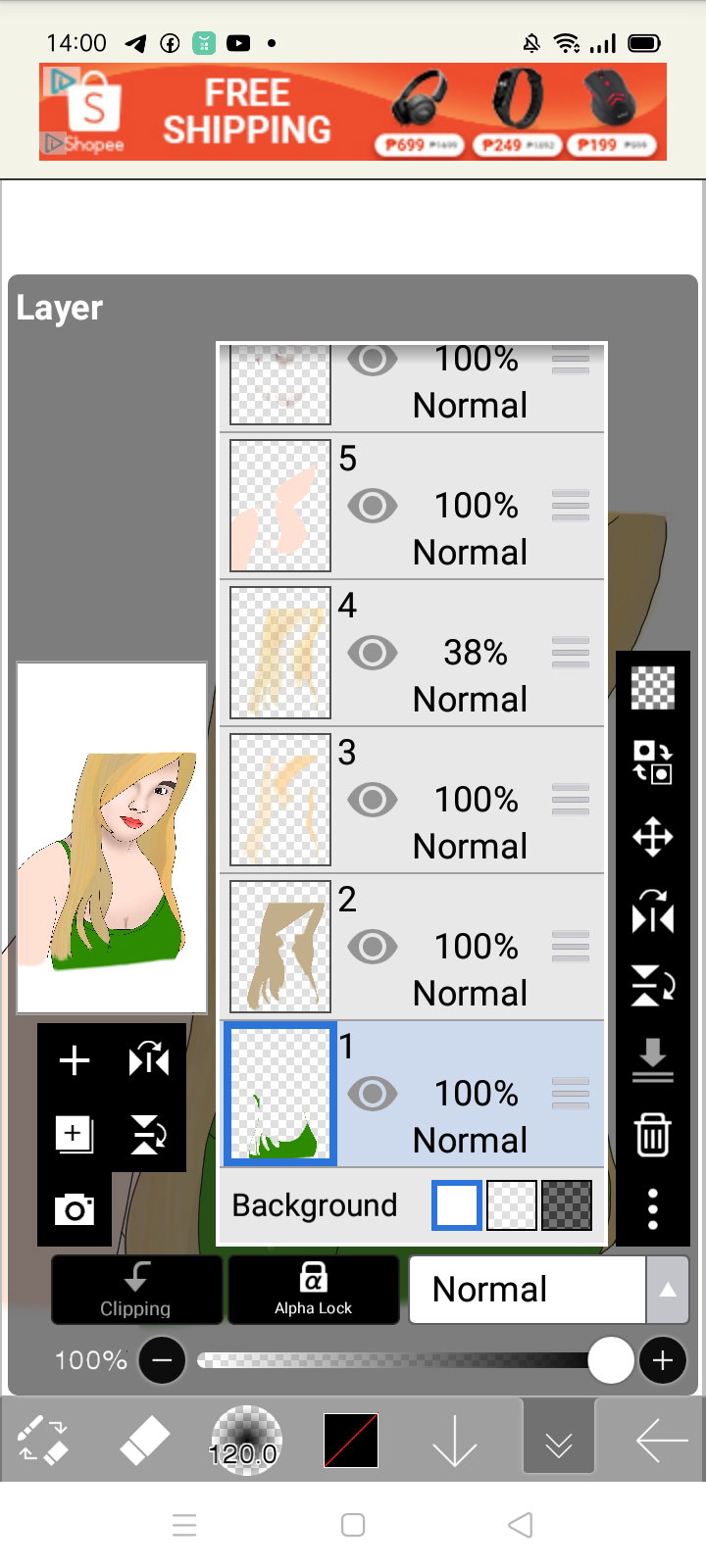Viewport: 706px width, 1568px height.
Task: Select the eraser tool in bottom toolbar
Action: point(144,1441)
